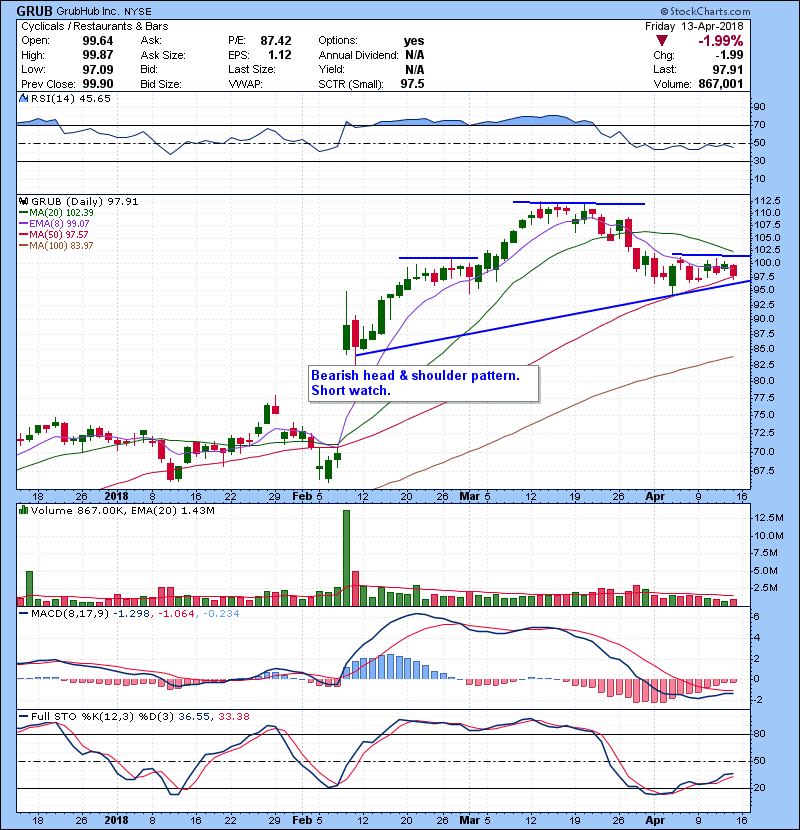
Task: Click the 12.5M volume axis label
Action: click(x=769, y=517)
